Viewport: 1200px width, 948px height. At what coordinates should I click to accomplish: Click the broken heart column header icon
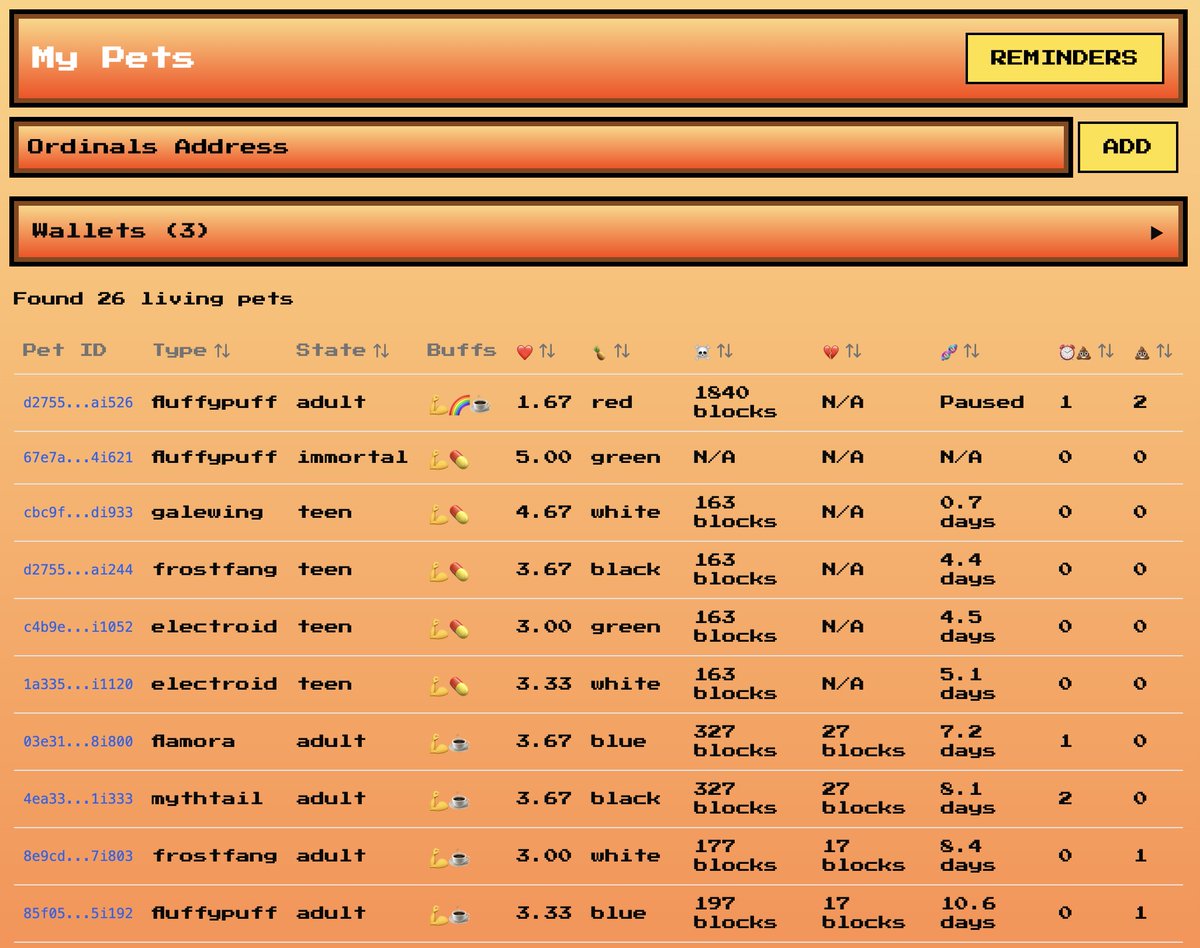click(x=830, y=352)
